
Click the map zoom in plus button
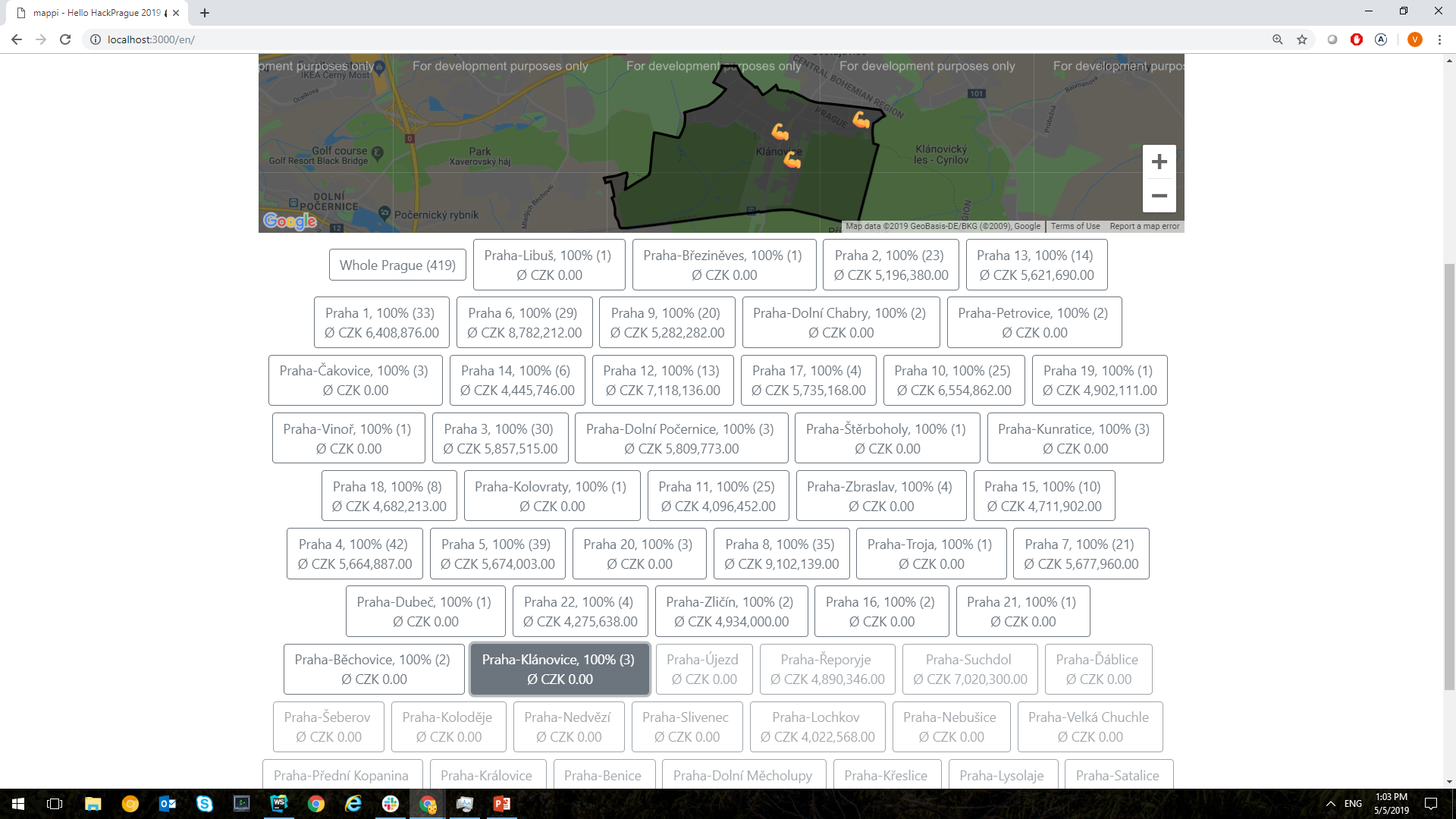[1159, 162]
